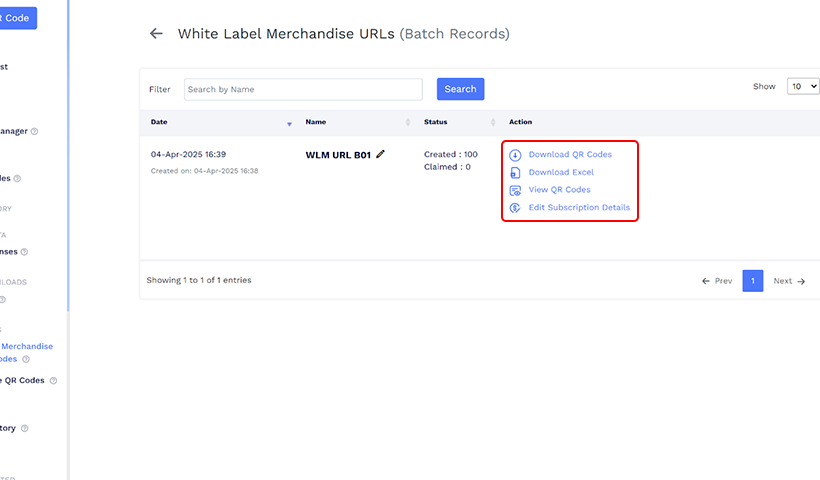
Task: Go to page 1 in pagination
Action: (752, 281)
